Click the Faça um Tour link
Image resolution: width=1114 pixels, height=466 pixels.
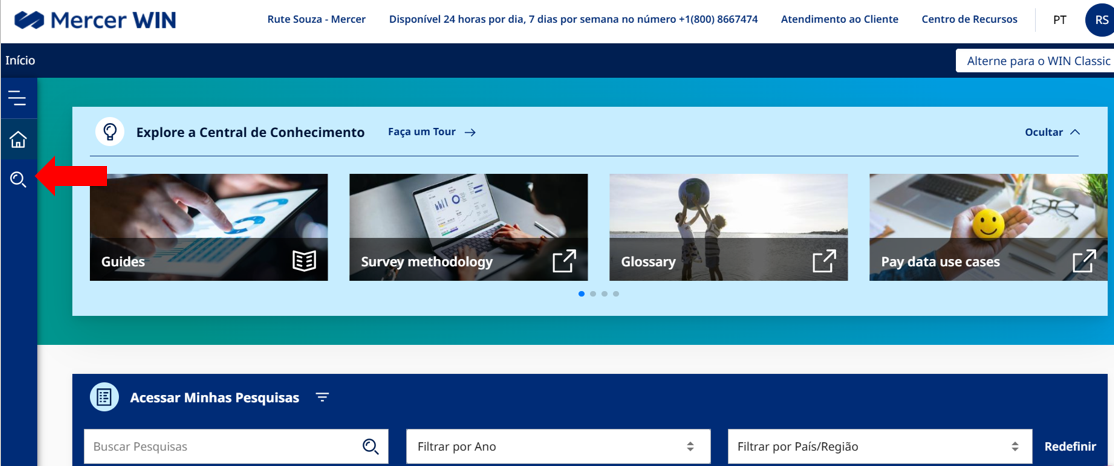coord(431,132)
